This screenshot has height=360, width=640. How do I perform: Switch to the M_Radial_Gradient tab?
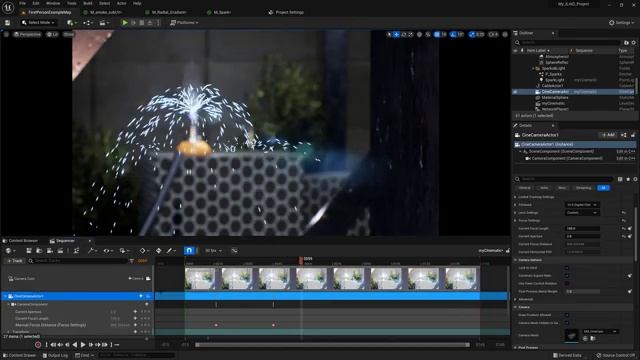point(166,12)
